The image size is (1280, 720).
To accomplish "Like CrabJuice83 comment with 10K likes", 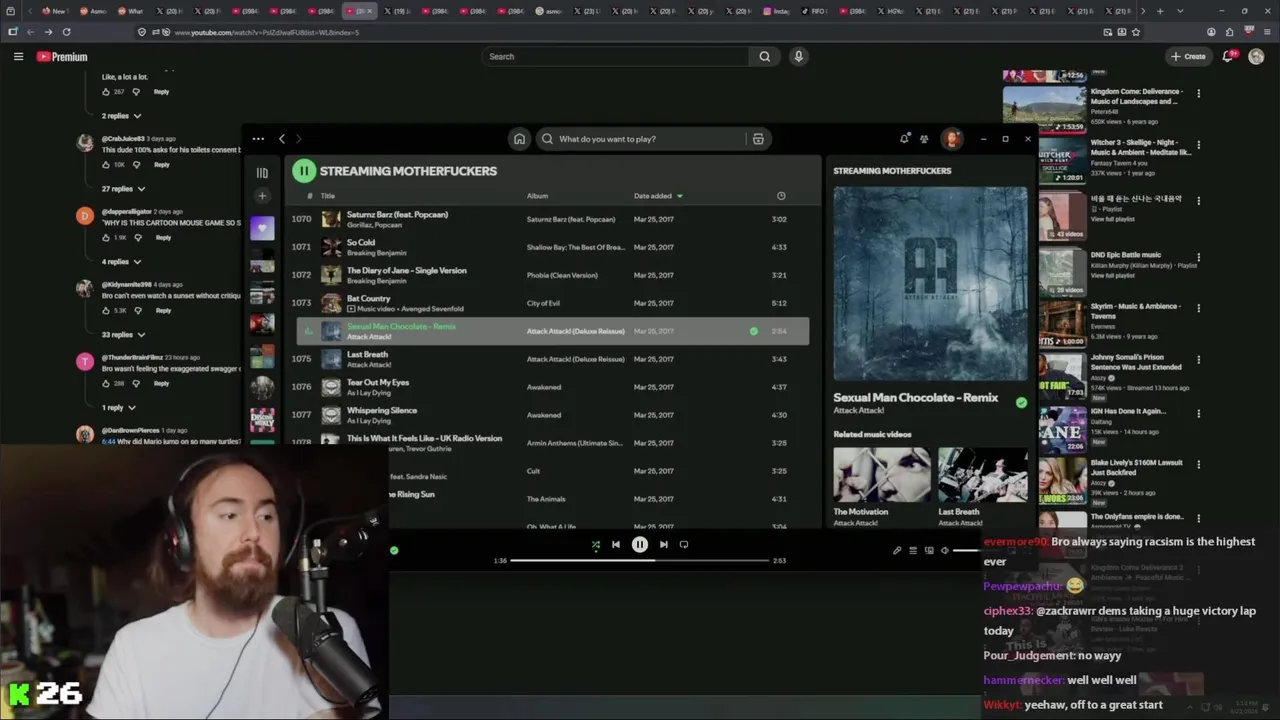I will point(107,165).
